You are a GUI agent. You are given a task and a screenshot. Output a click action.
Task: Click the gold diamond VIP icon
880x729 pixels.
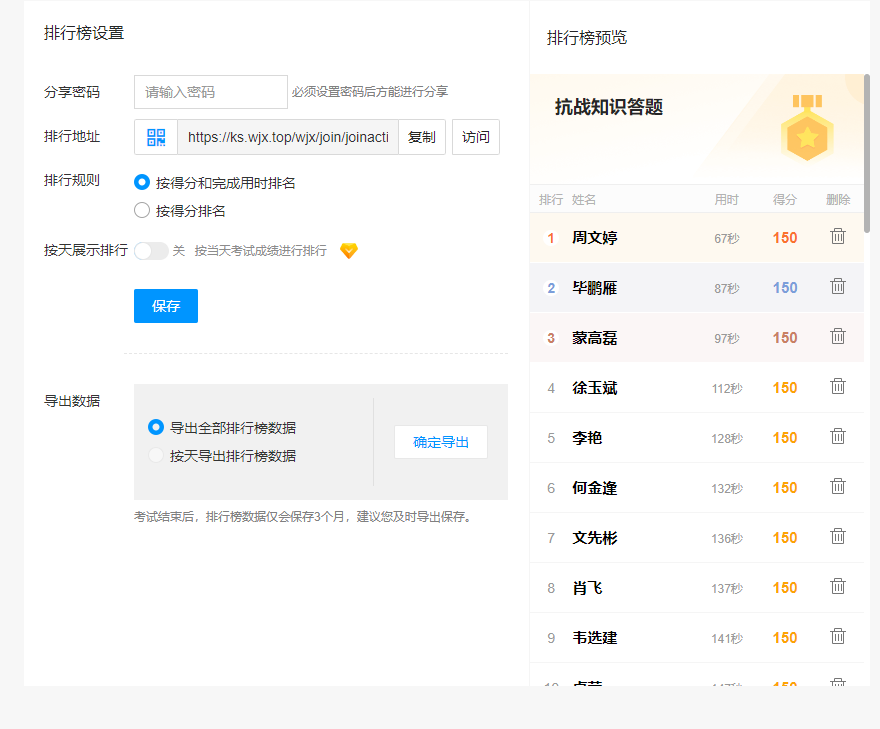(348, 251)
